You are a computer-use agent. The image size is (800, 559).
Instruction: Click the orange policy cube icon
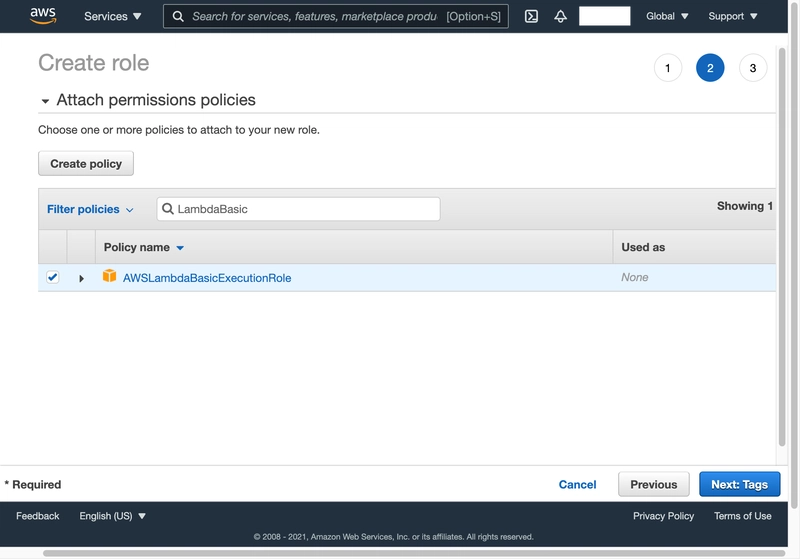[x=109, y=276]
